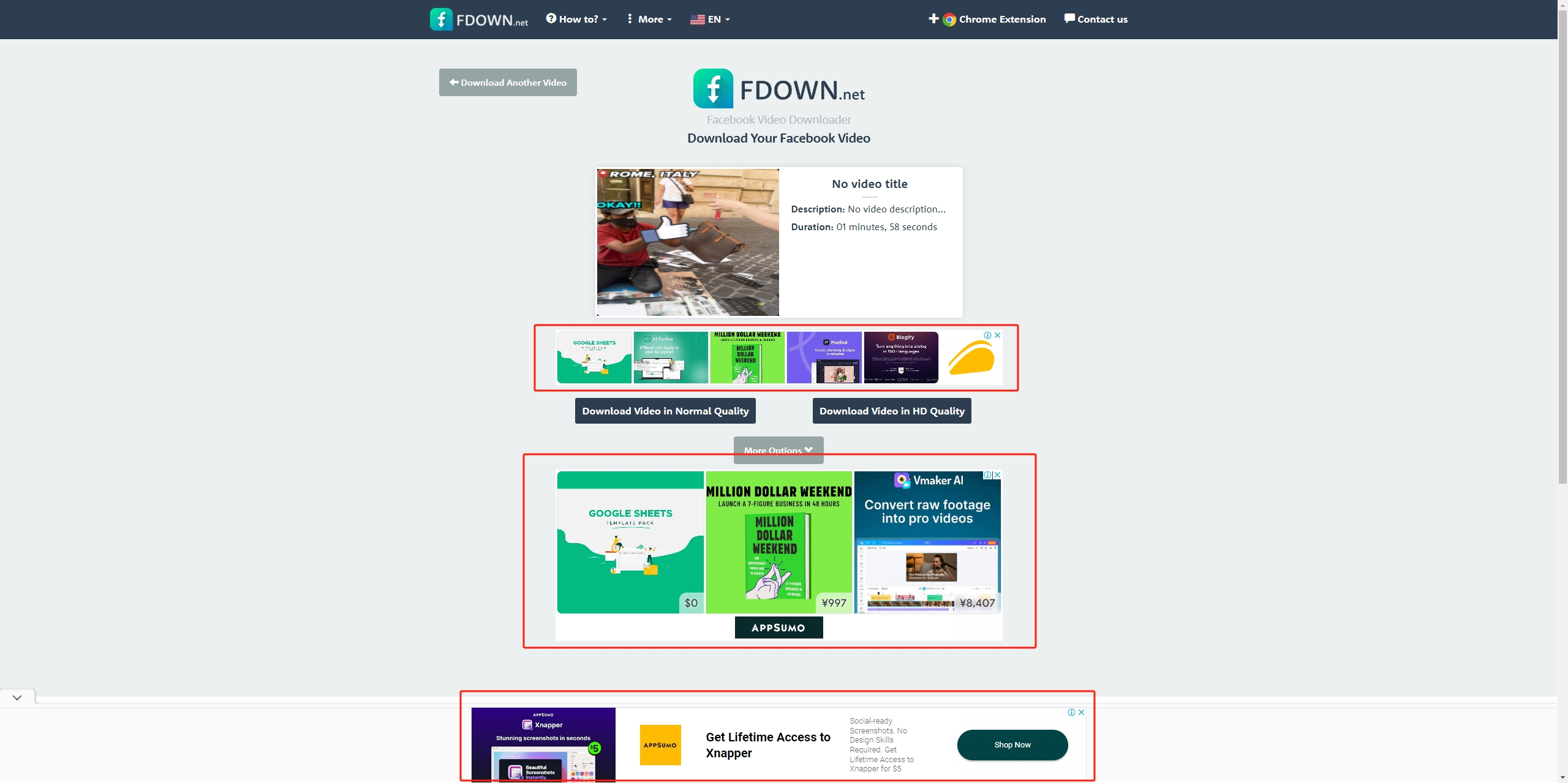Click the back arrow on Download Another Video
The image size is (1568, 783).
(453, 82)
